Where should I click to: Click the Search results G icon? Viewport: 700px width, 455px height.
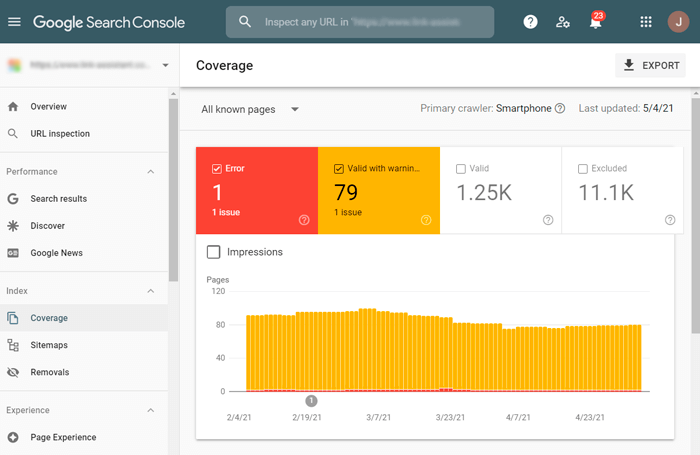pos(13,199)
